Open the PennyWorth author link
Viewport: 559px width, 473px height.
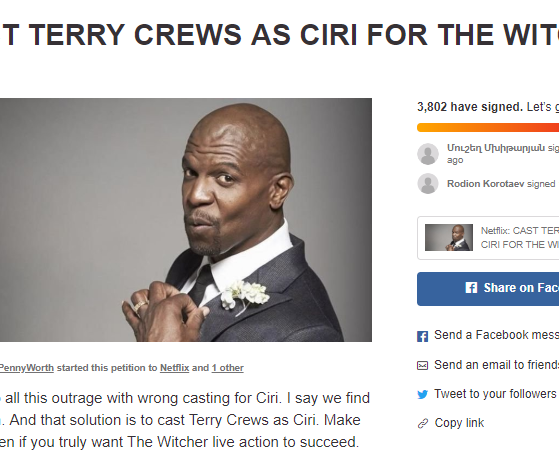click(x=26, y=368)
